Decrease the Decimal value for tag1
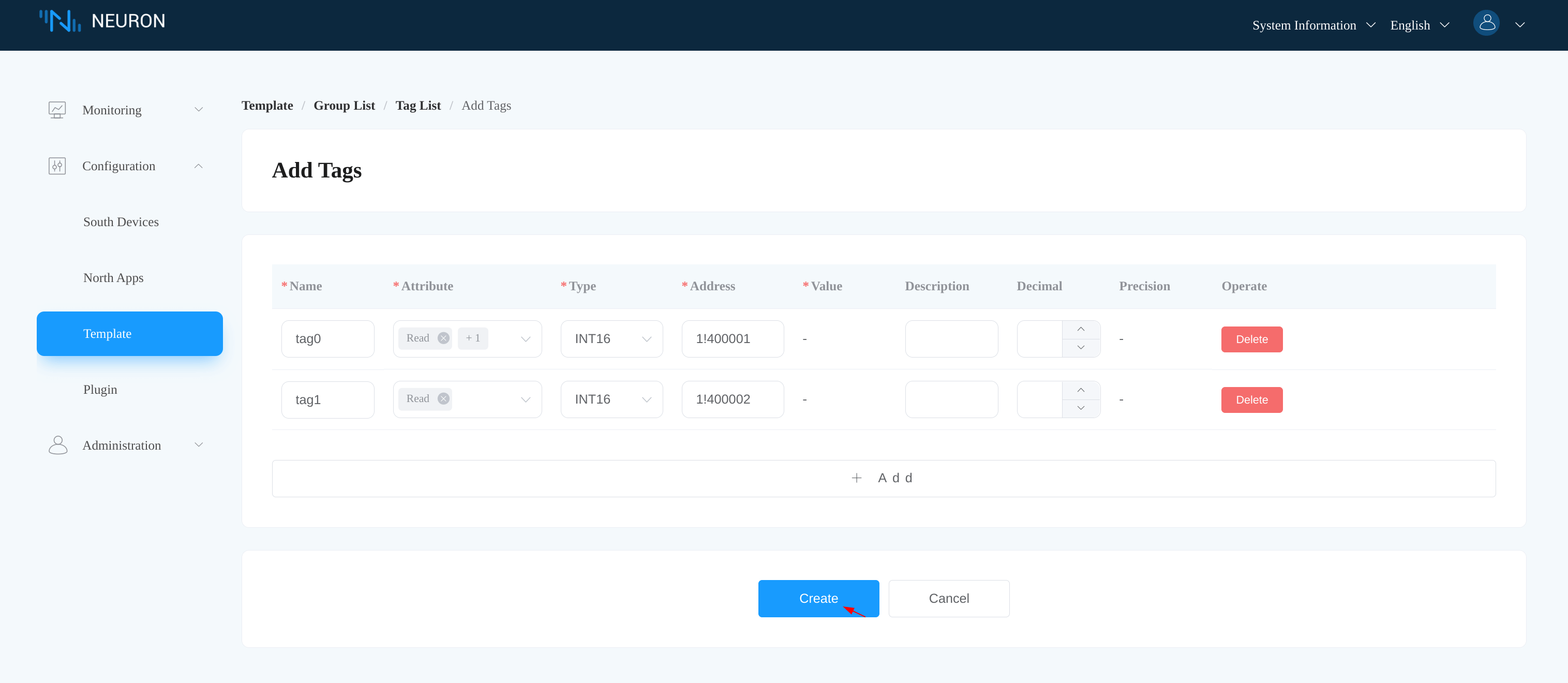The image size is (1568, 683). point(1081,408)
